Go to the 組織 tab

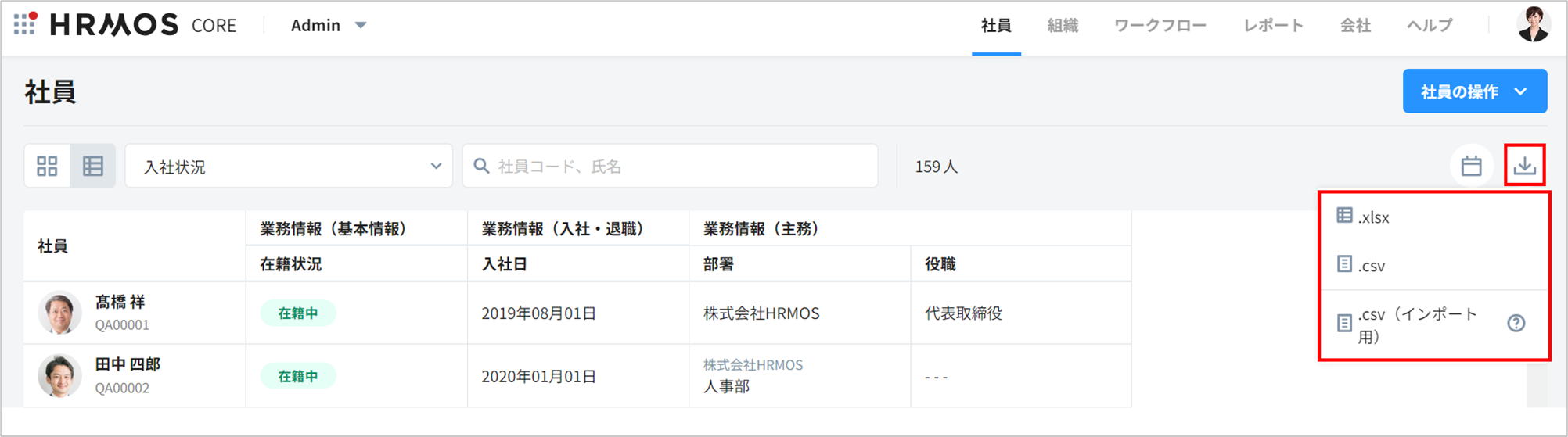tap(1063, 26)
